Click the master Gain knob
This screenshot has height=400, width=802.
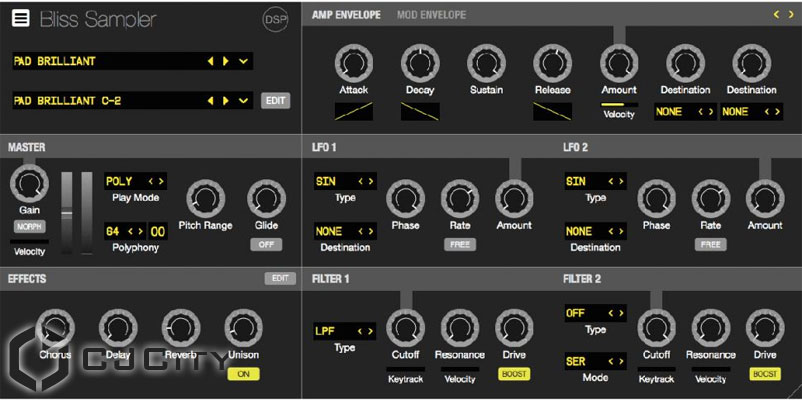(x=29, y=184)
